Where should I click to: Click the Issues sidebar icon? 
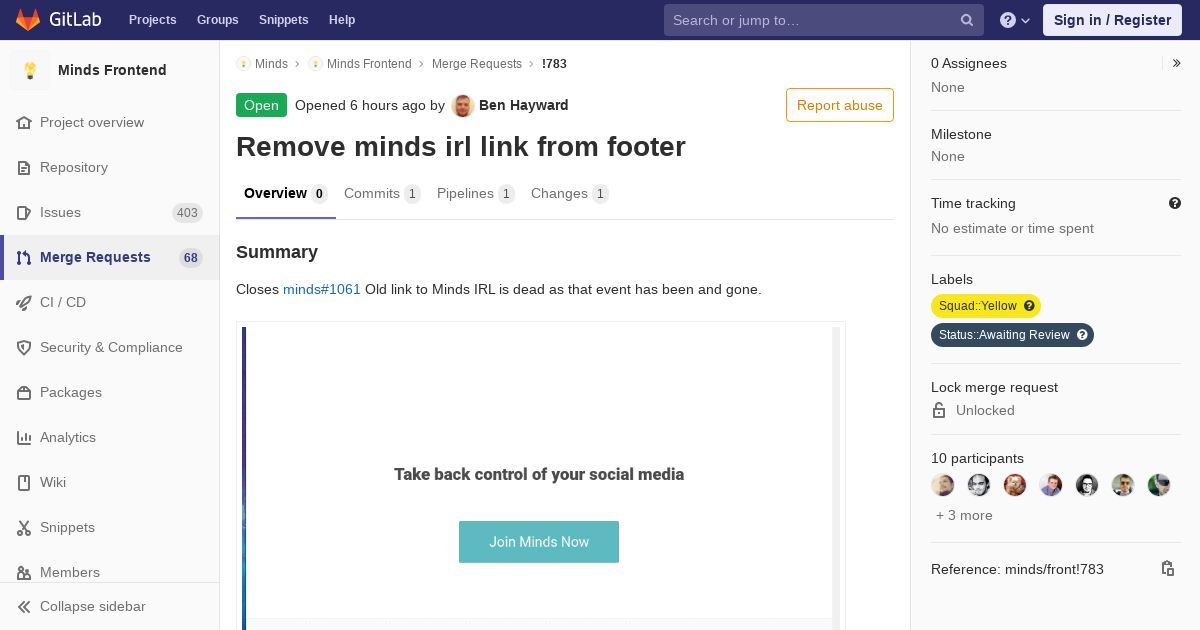tap(24, 213)
